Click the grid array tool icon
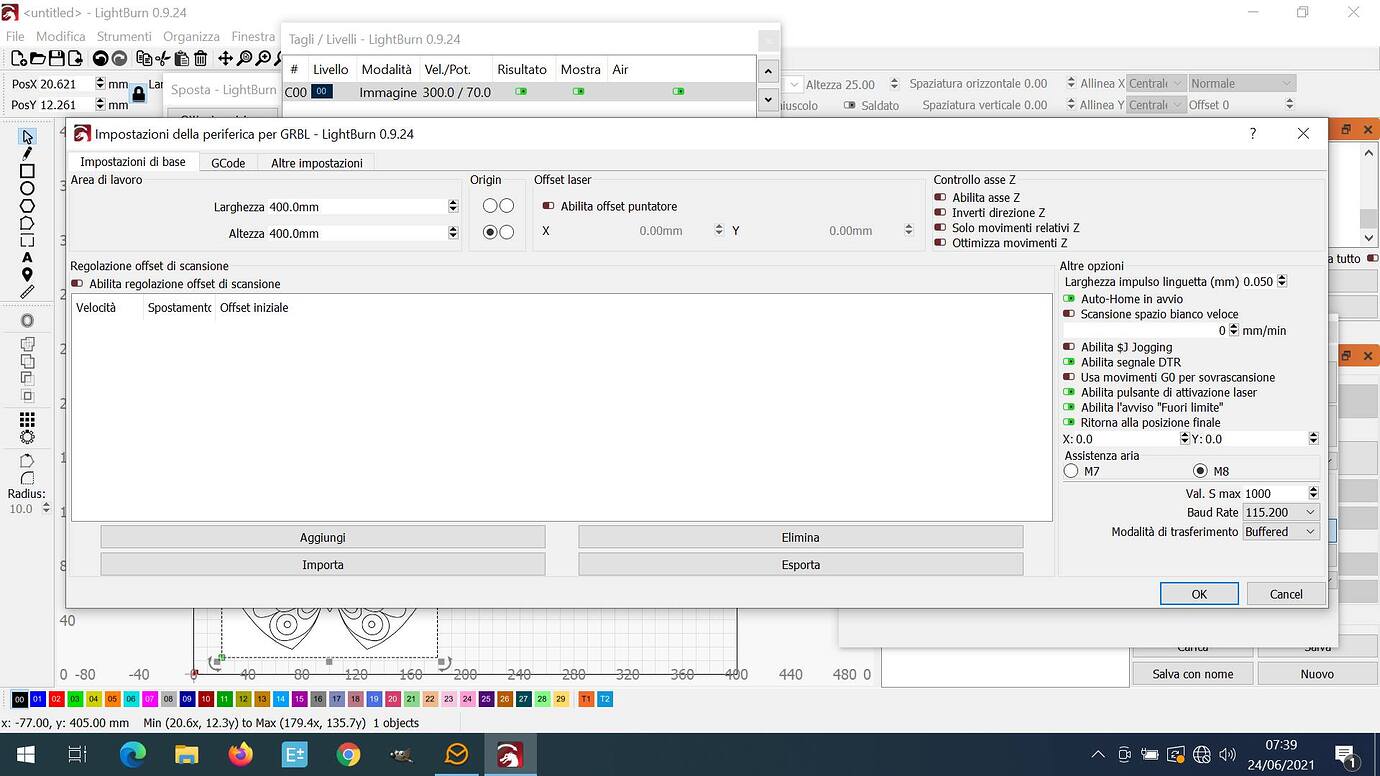Image resolution: width=1380 pixels, height=776 pixels. [27, 420]
